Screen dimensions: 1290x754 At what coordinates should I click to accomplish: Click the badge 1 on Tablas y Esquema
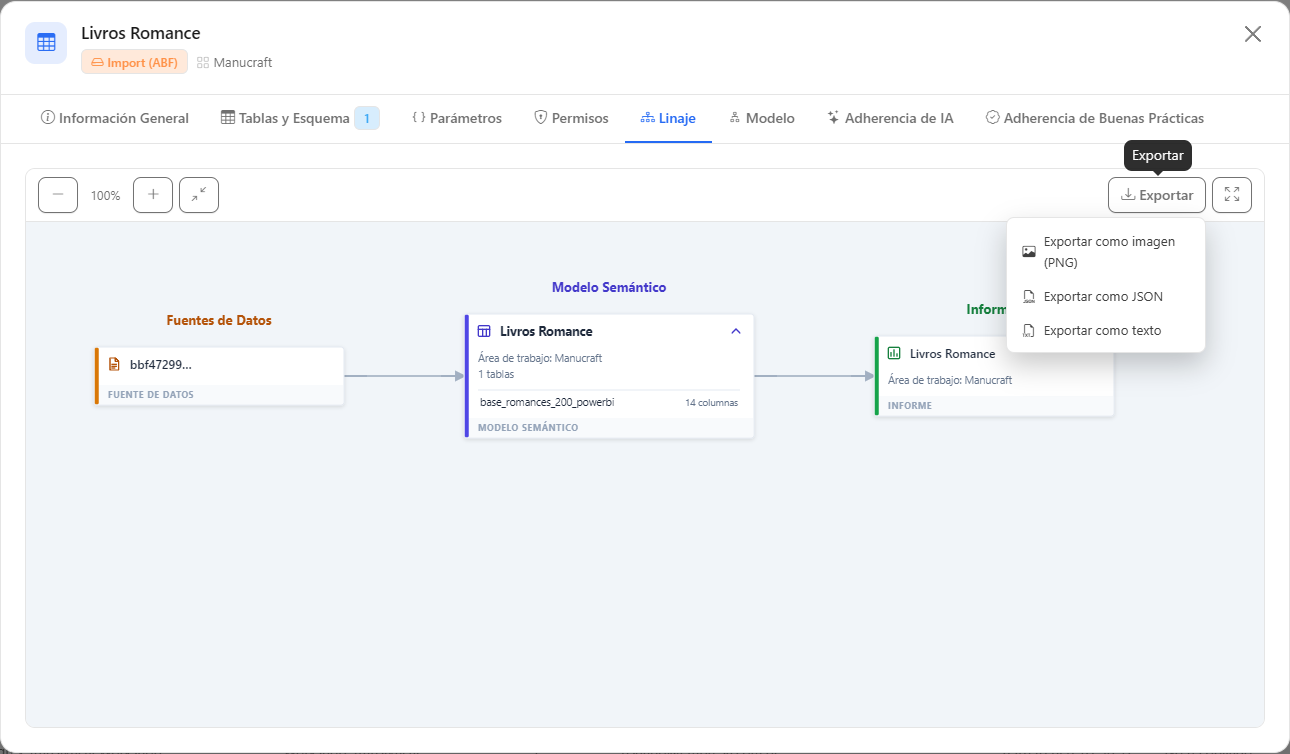[367, 118]
